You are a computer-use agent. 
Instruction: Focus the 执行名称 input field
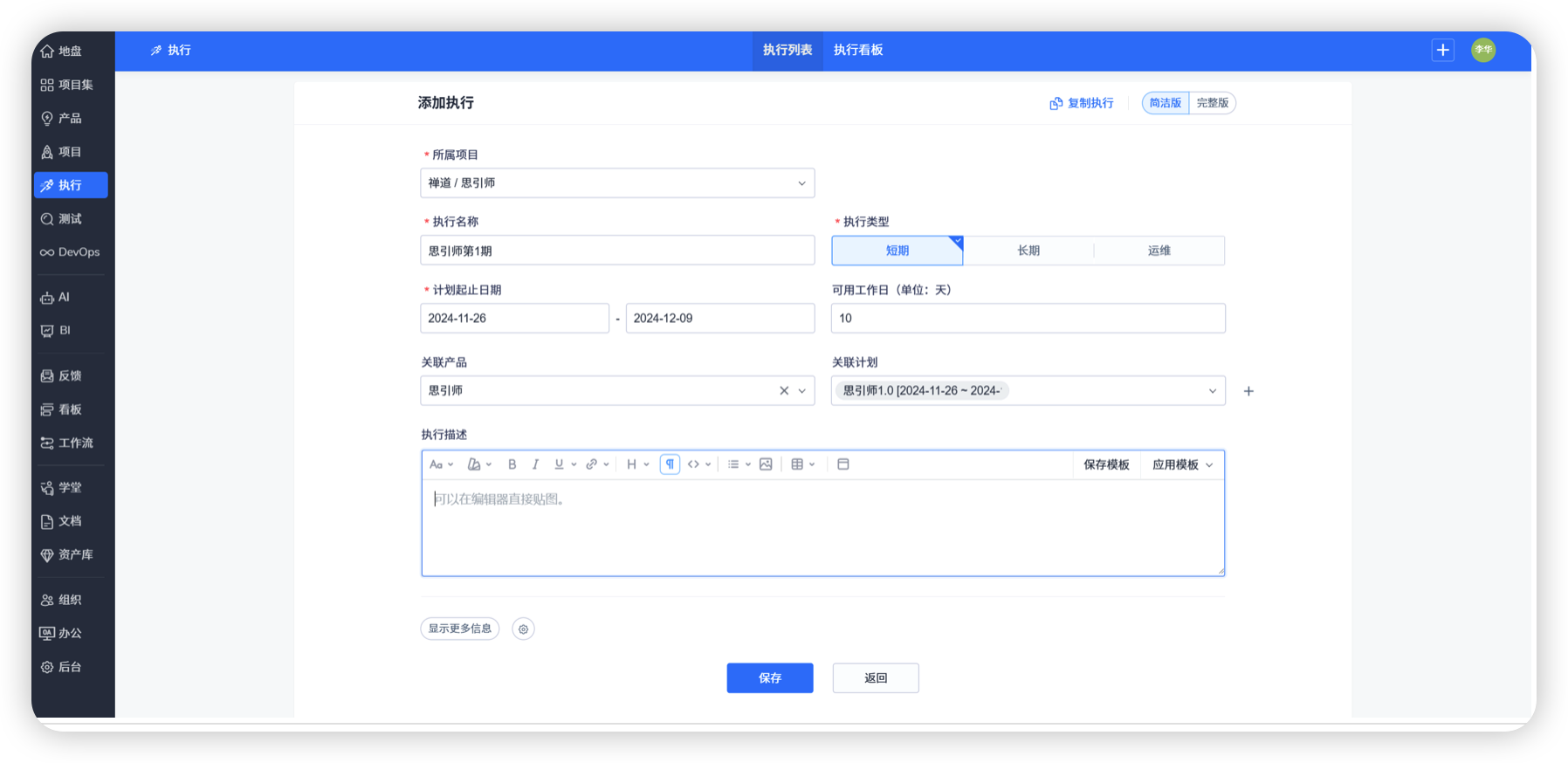coord(617,251)
